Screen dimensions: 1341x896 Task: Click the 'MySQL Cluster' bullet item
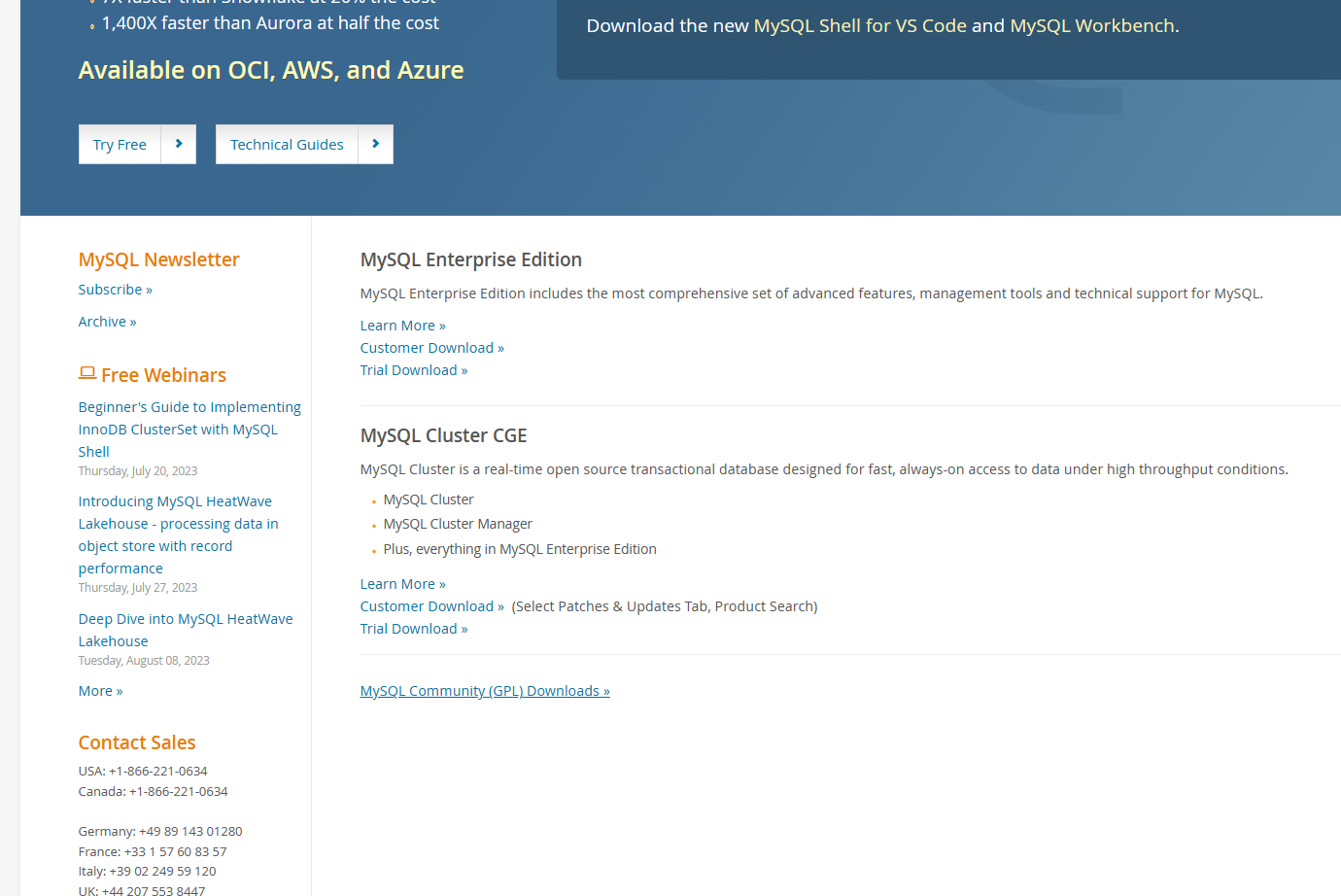click(429, 500)
